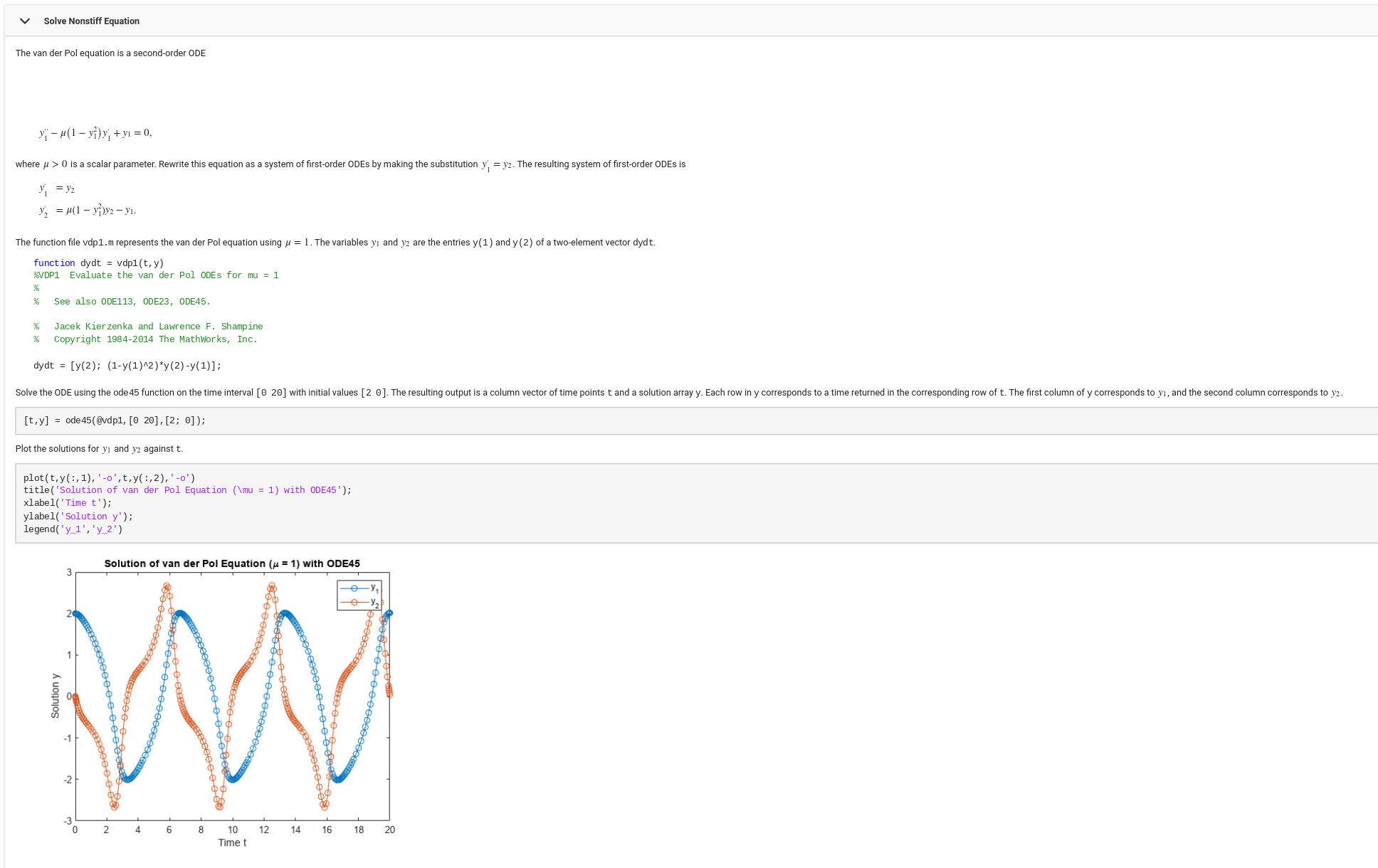Select the vdp1 function definition line

(98, 263)
